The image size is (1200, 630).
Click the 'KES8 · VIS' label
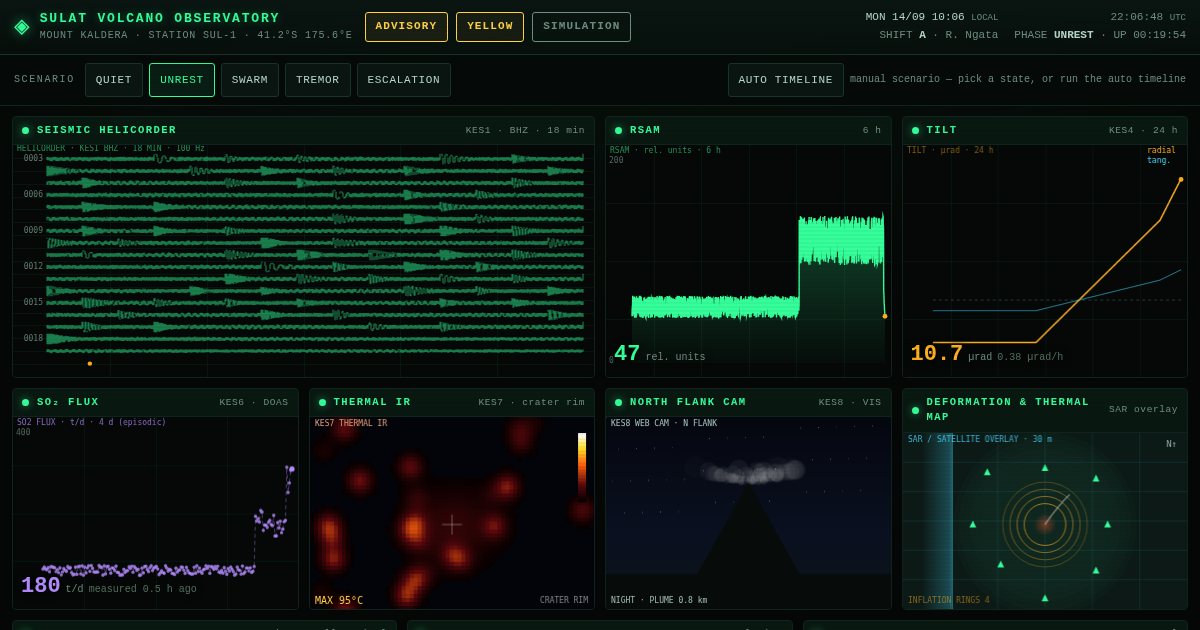[x=850, y=402]
